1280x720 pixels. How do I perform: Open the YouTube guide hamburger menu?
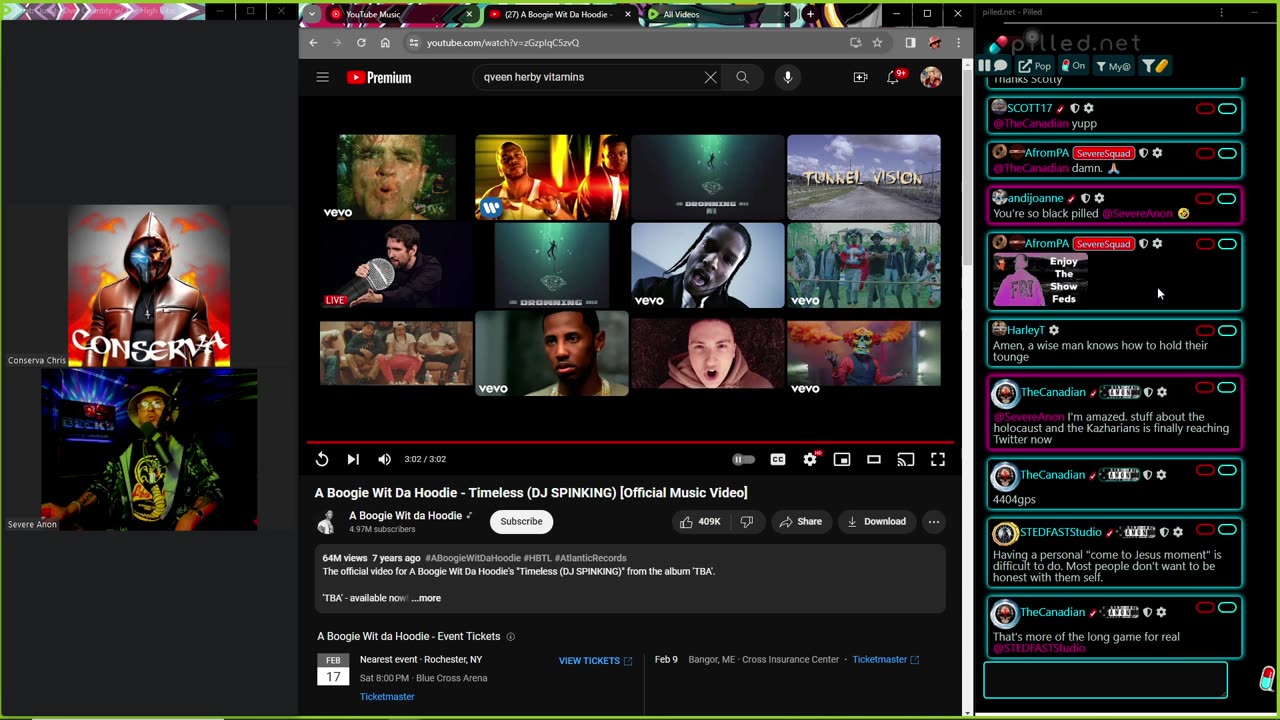click(x=322, y=77)
